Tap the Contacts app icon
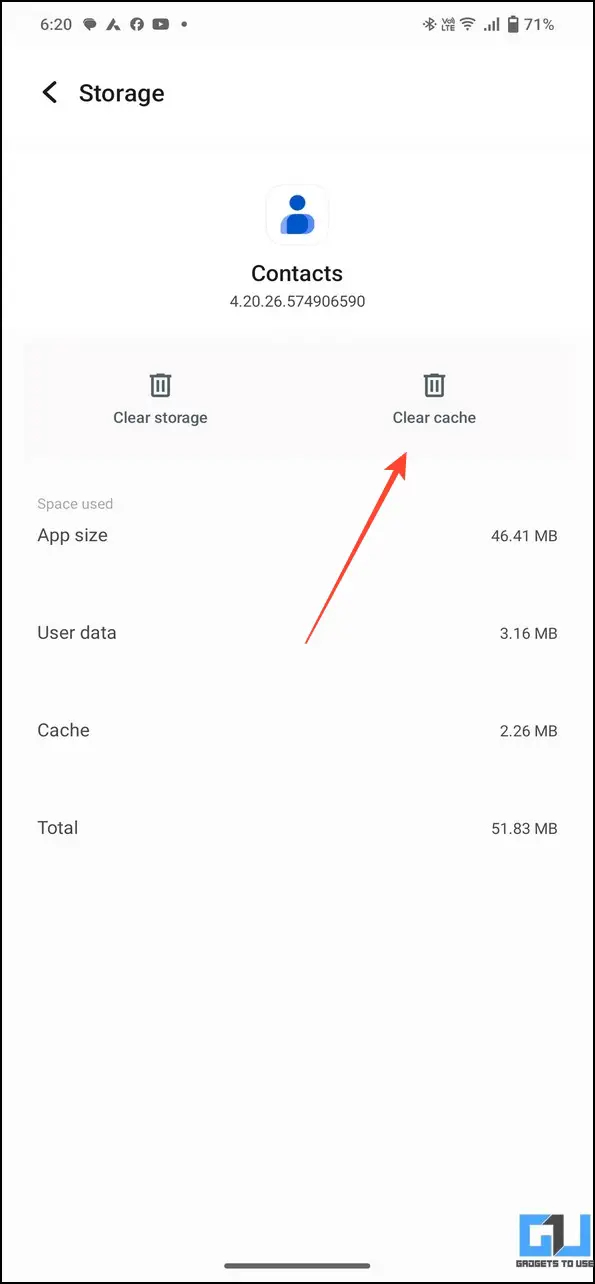 pos(297,215)
